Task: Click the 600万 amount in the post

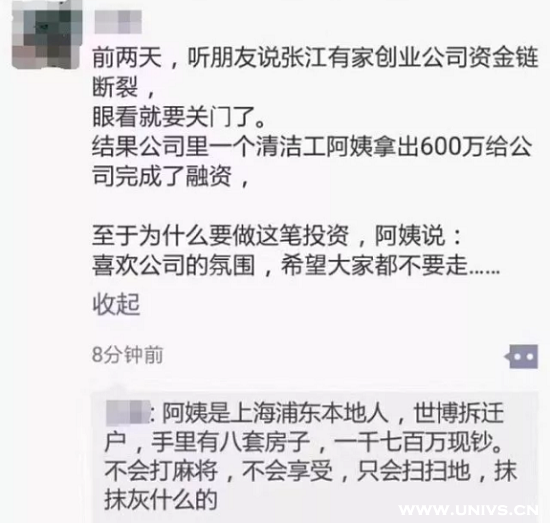Action: coord(452,146)
